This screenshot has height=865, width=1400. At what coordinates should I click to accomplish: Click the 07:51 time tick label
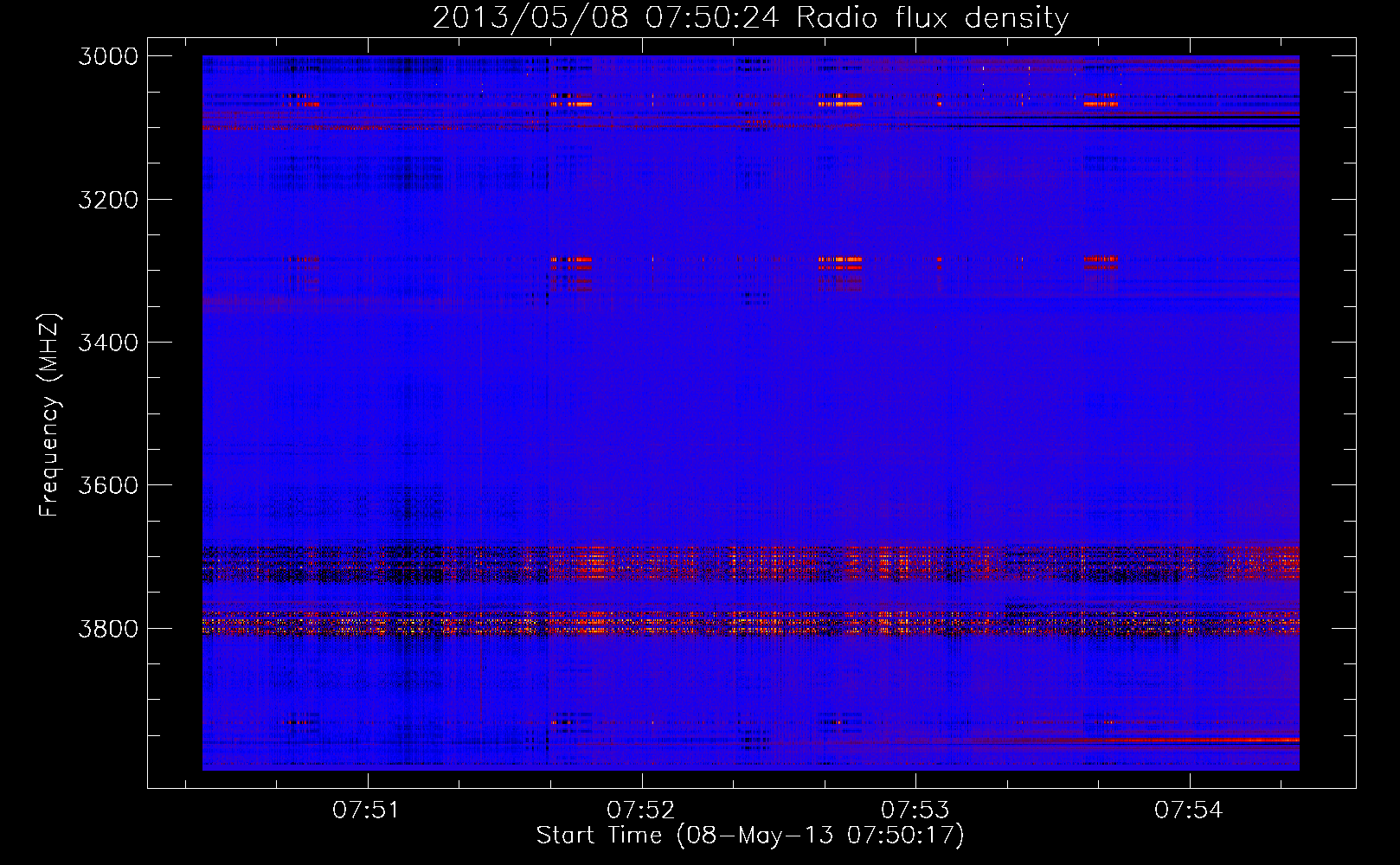tap(367, 811)
